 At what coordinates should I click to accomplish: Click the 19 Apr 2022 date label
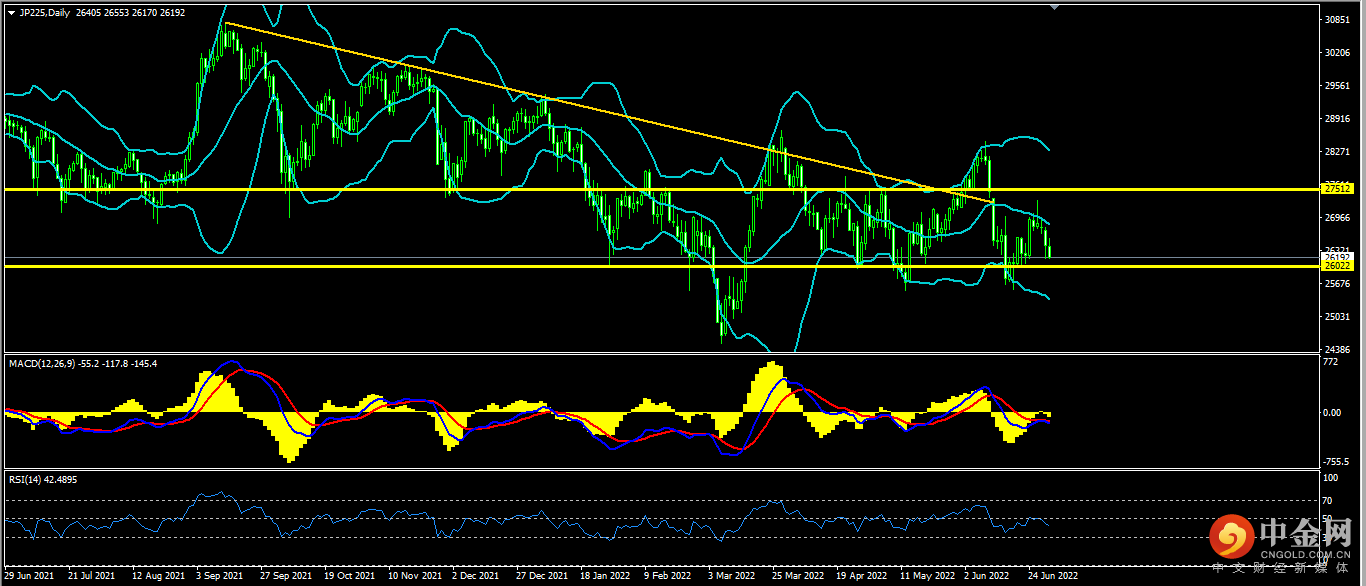tap(862, 576)
